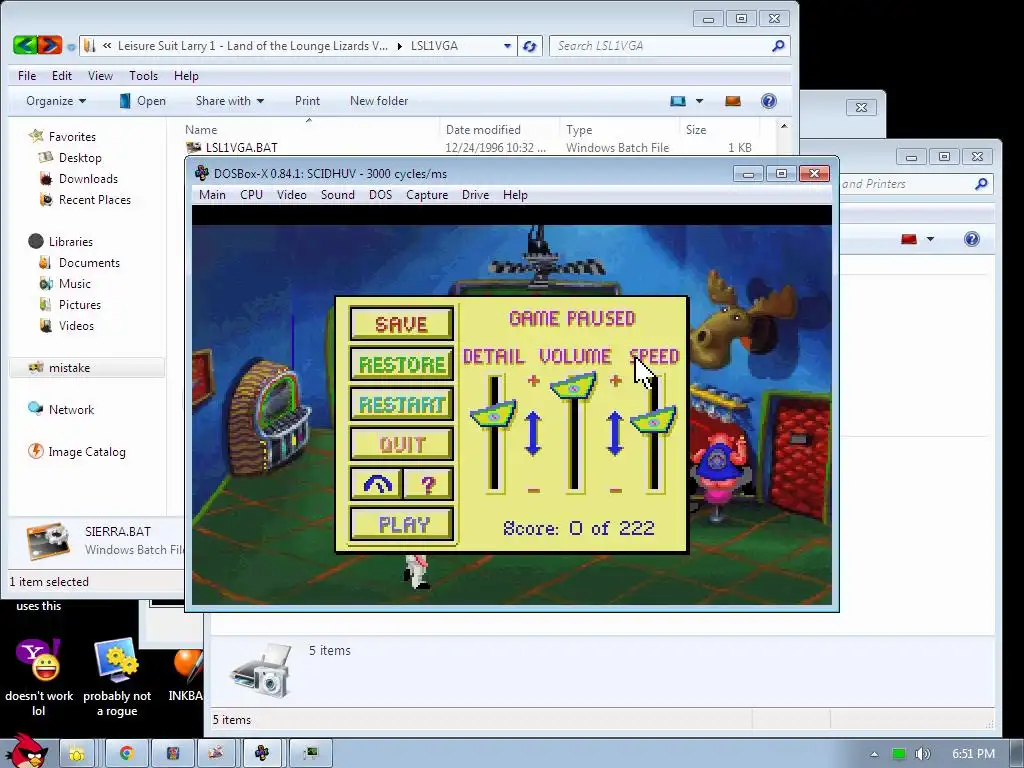Open the Video menu in DOSBox-X
Screen dimensions: 1024x768
pyautogui.click(x=291, y=195)
